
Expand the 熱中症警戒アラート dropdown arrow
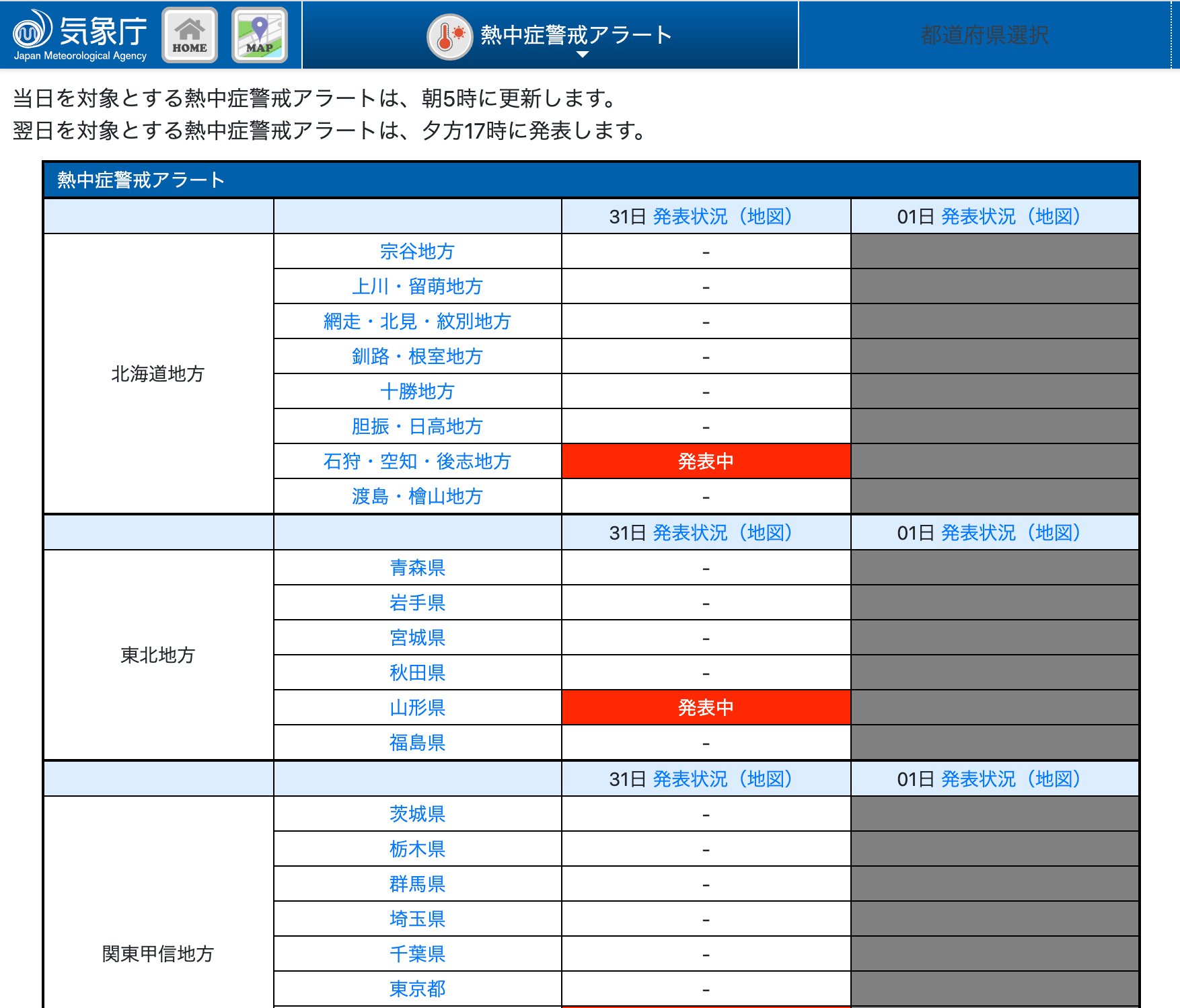[x=583, y=55]
